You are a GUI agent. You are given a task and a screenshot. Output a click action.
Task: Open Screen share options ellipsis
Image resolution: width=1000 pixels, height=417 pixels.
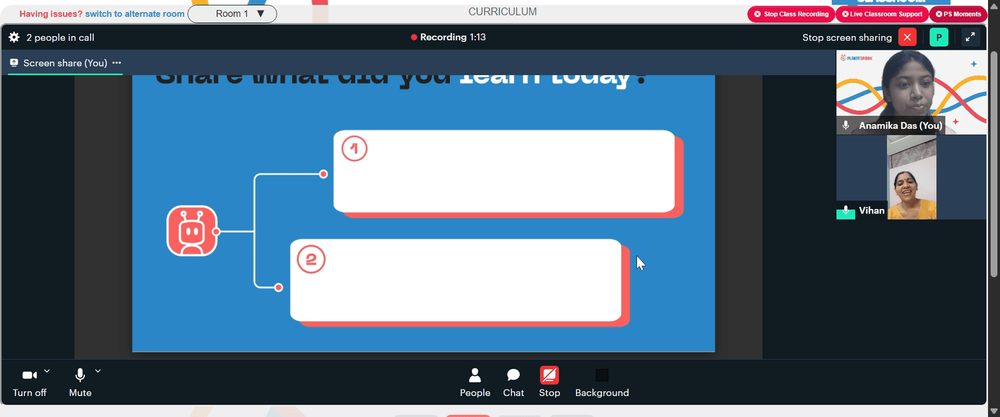pyautogui.click(x=117, y=62)
